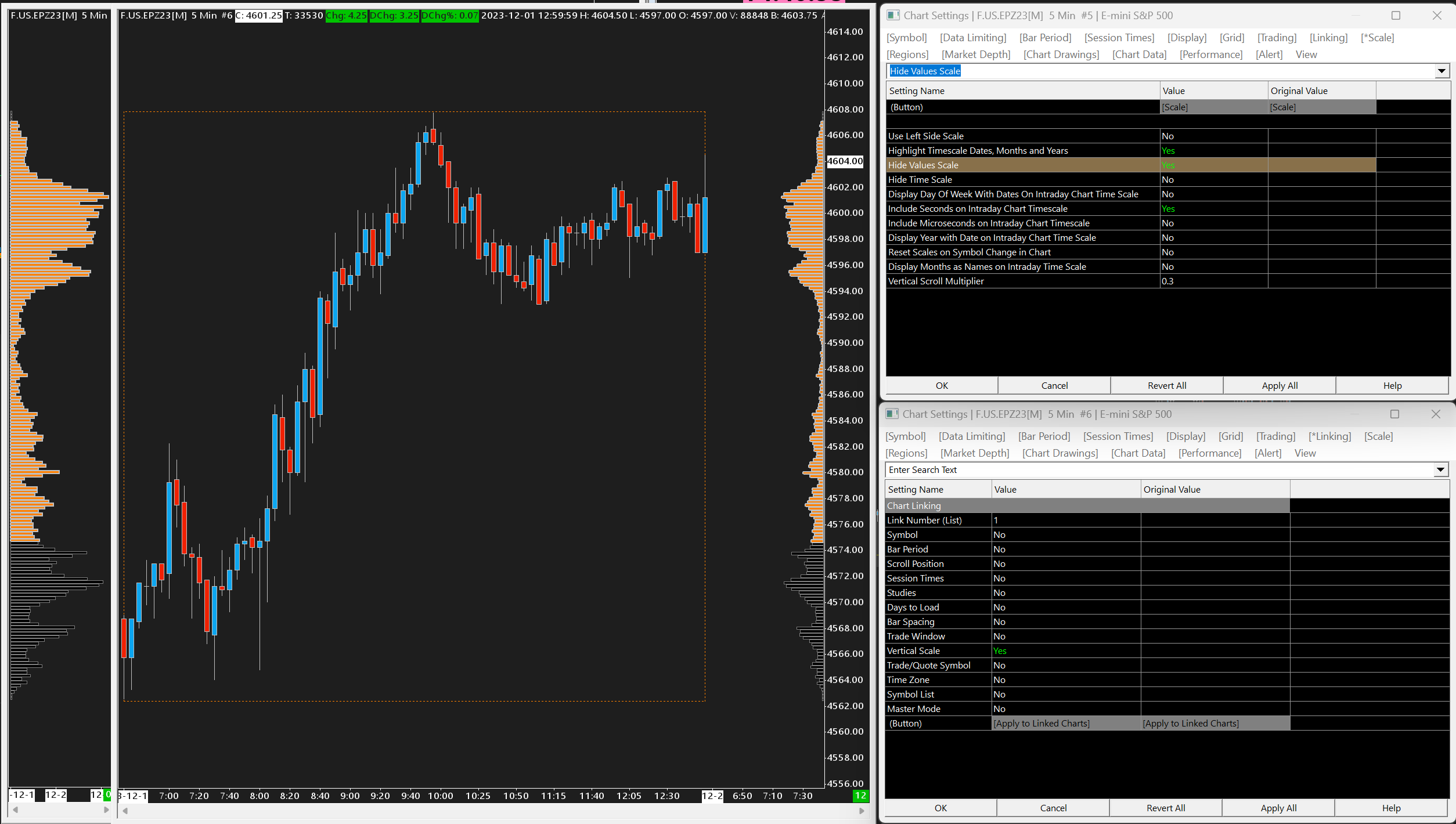Click left profile chart scroll left arrow
Image resolution: width=1456 pixels, height=824 pixels.
point(16,809)
